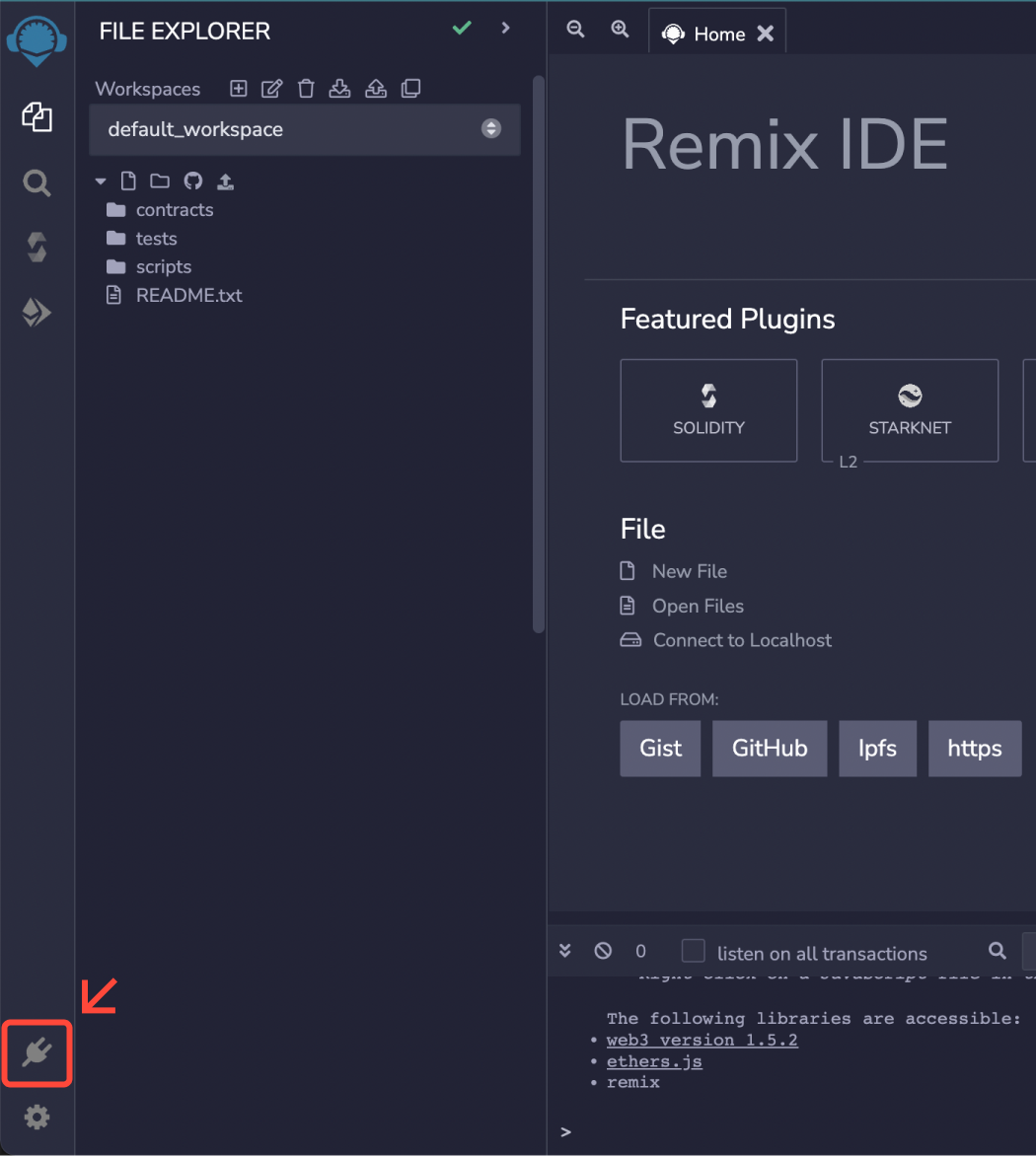The height and width of the screenshot is (1156, 1036).
Task: Open the Plugin Manager plug icon
Action: point(37,1052)
